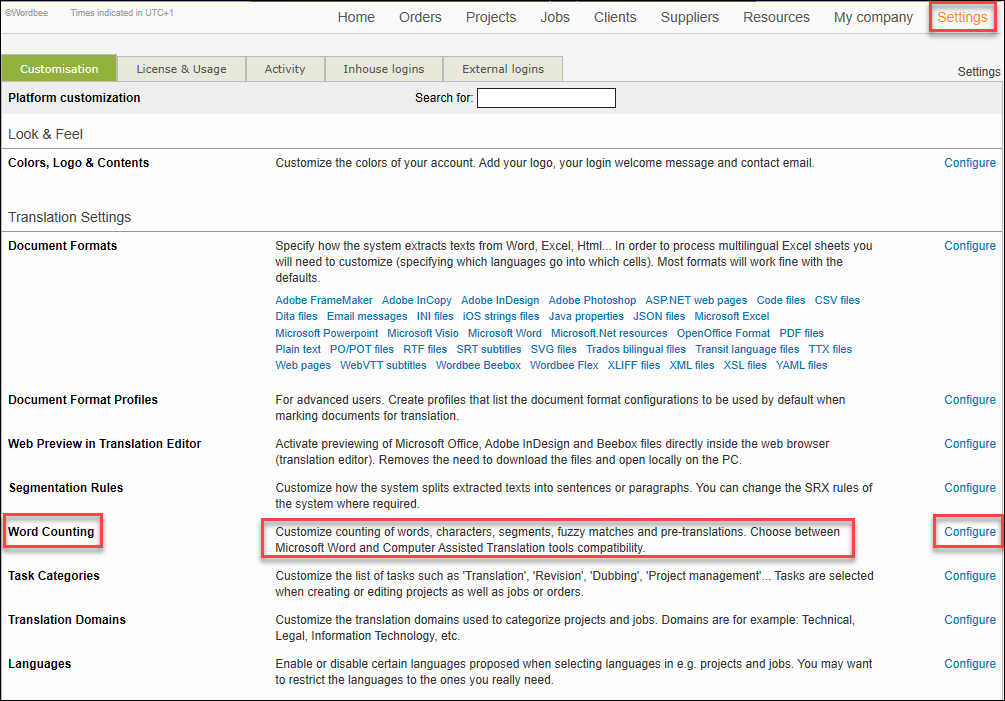
Task: Select the External logins tab
Action: coord(503,69)
